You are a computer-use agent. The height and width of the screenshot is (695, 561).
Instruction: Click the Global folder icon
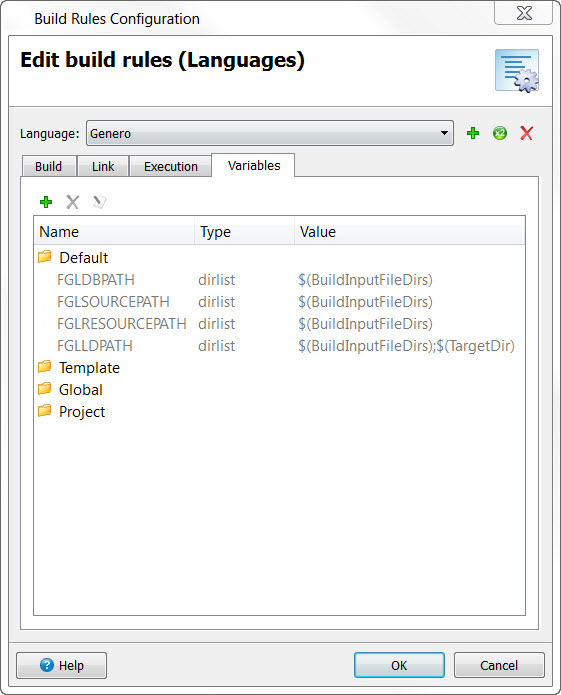[45, 389]
